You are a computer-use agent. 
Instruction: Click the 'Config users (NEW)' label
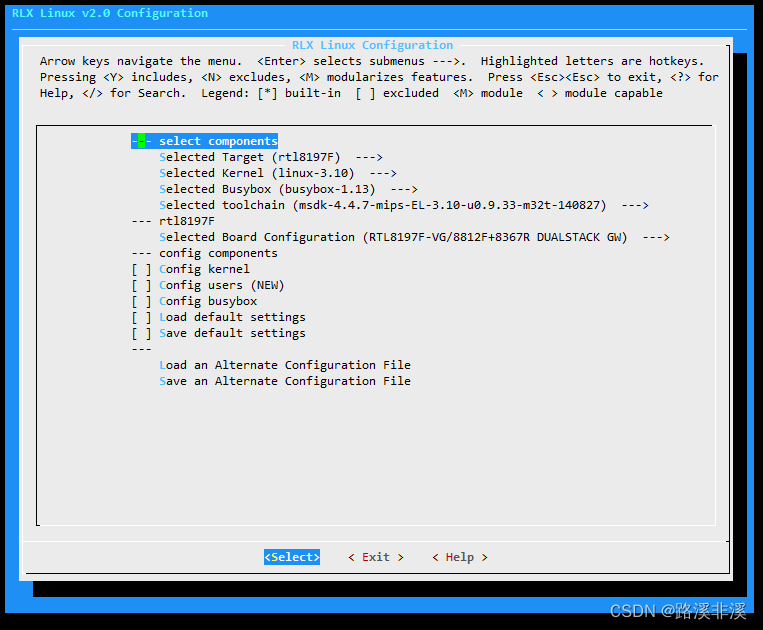click(x=222, y=285)
